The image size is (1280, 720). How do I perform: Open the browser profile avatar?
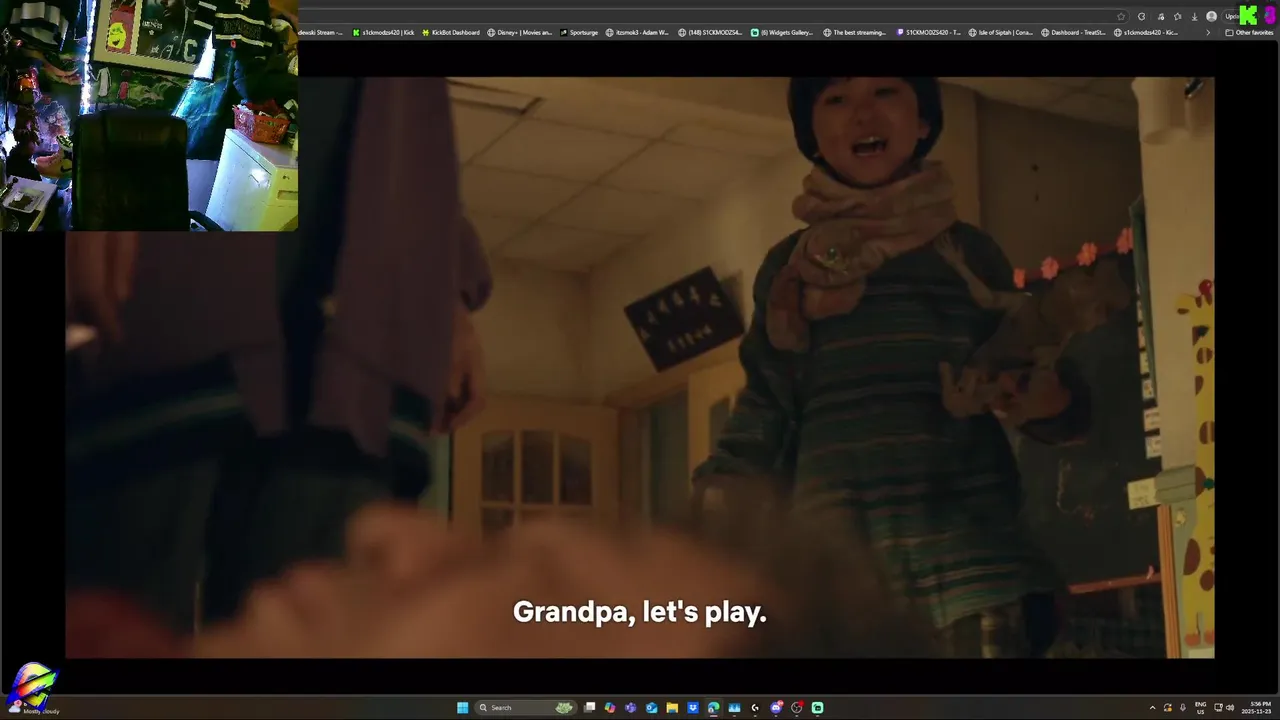click(x=1211, y=16)
